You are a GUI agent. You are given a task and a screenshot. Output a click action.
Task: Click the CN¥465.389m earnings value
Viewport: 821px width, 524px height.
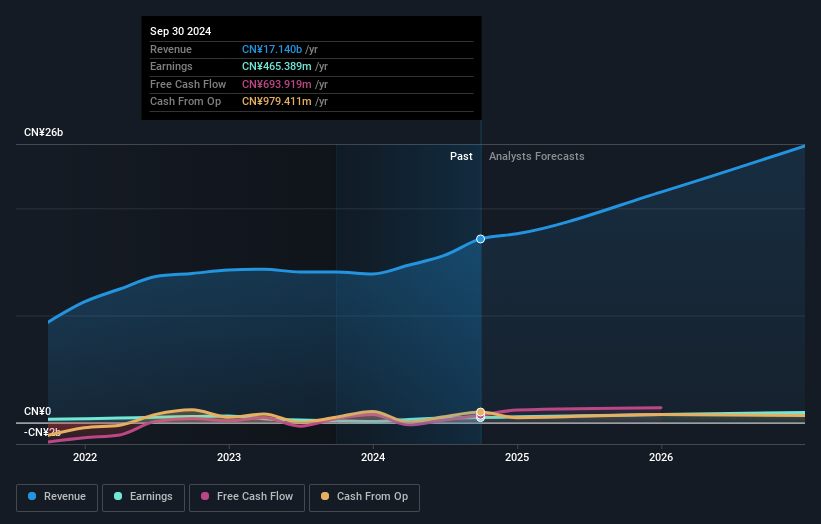point(276,66)
